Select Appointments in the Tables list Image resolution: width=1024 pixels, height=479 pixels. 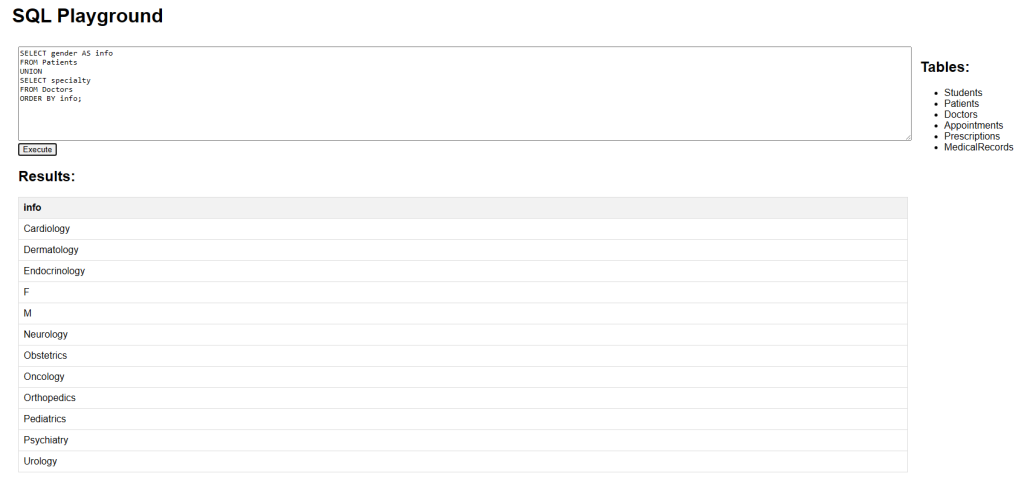tap(973, 125)
